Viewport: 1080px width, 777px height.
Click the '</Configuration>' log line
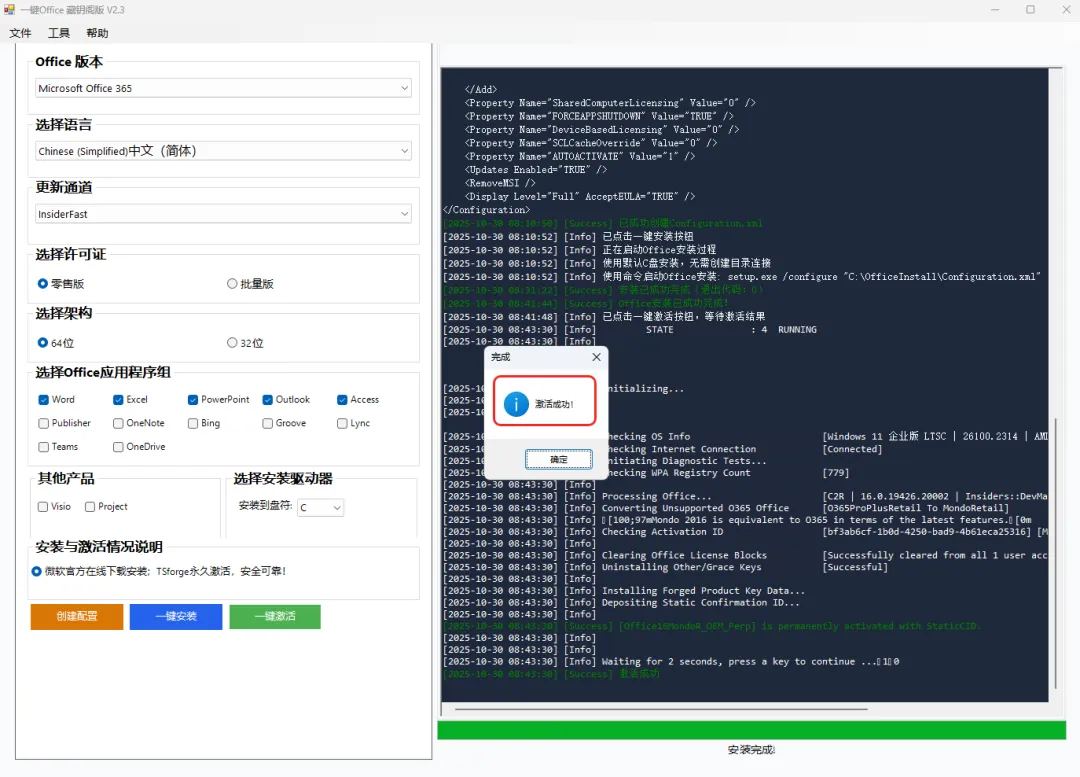(486, 210)
